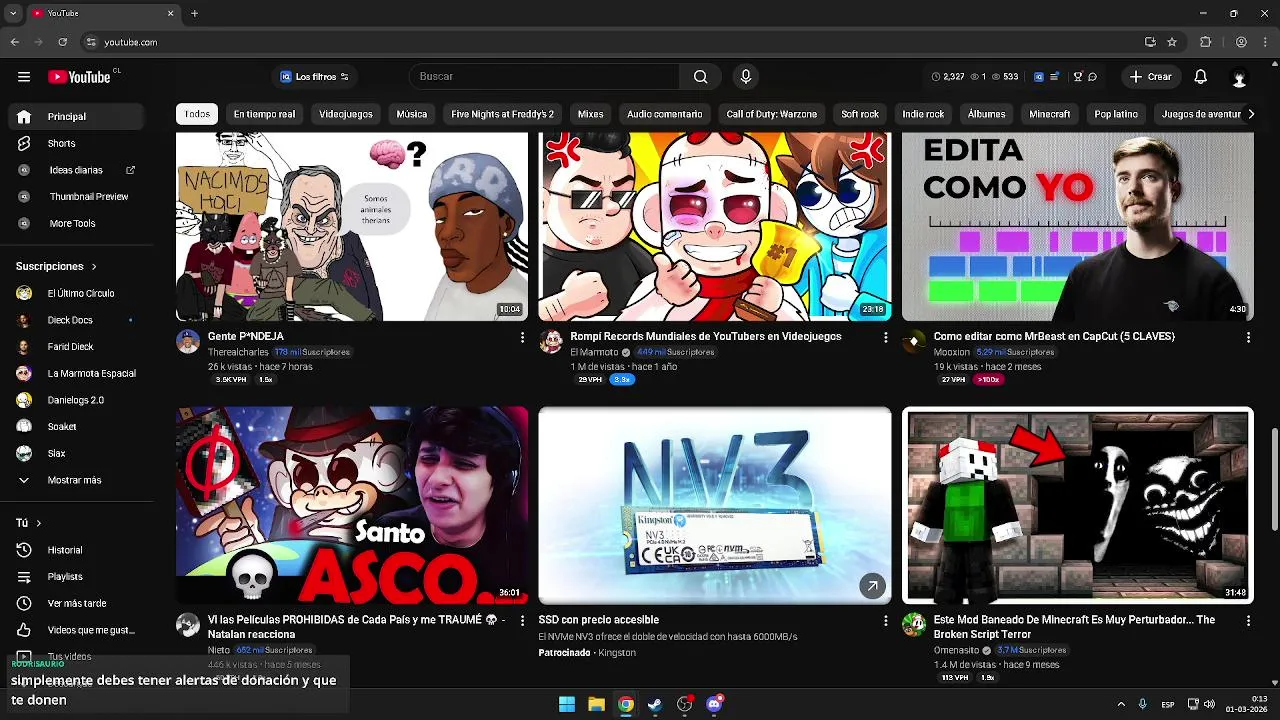
Task: Open El Último Círculo subscription
Action: (x=75, y=294)
